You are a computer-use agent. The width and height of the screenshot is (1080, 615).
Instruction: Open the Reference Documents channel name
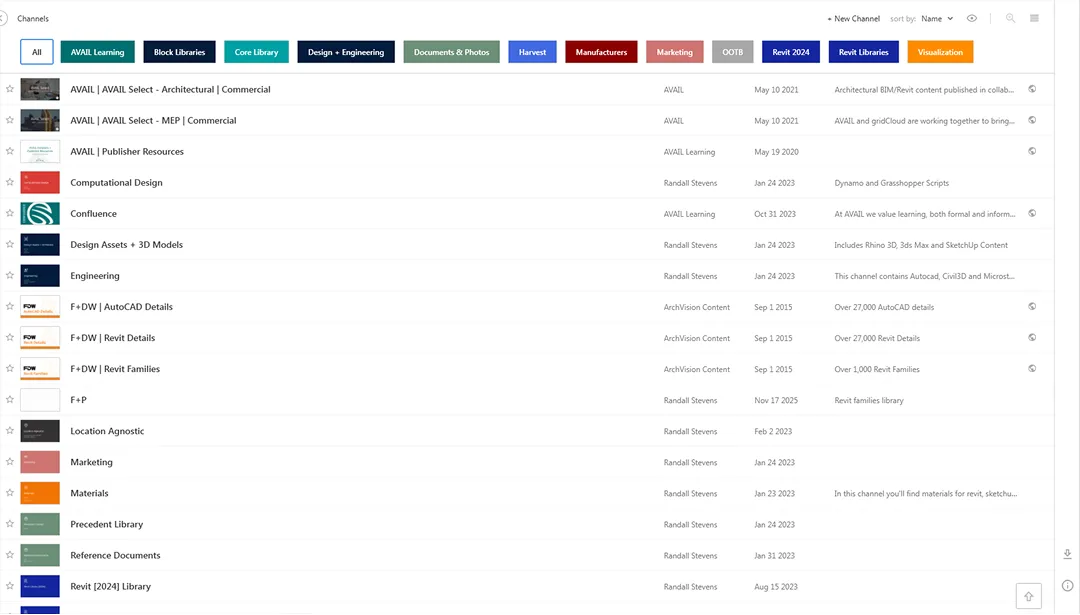(115, 555)
